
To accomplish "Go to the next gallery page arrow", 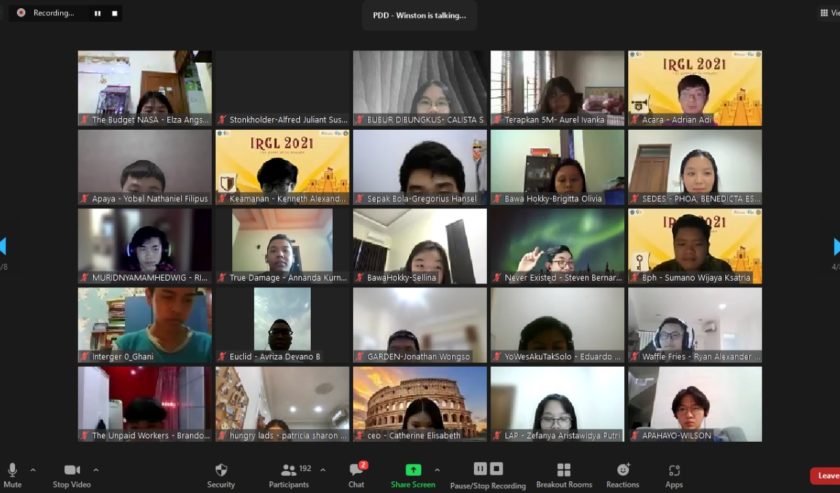I will pos(836,246).
